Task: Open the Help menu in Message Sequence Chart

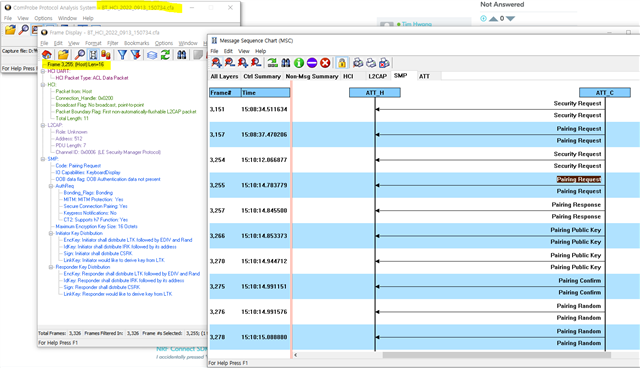Action: click(260, 51)
